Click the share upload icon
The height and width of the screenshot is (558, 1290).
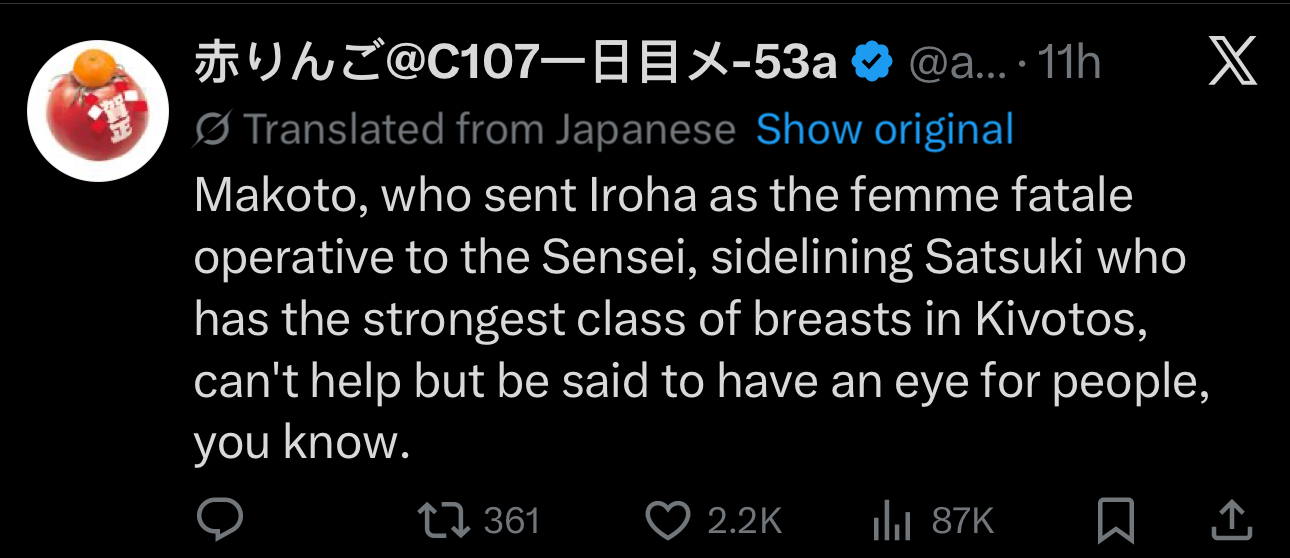coord(1232,520)
